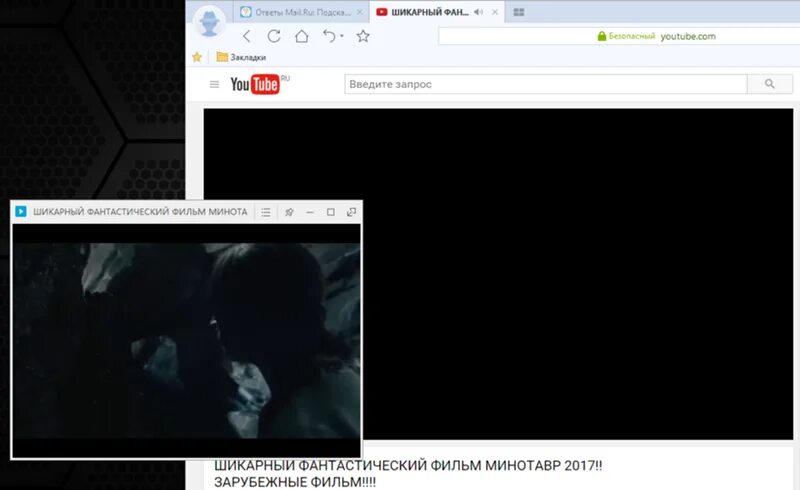Click the video title ШИКАРНЫЙ ФАНТАСТИЧЕСКИЙ ФИЛЬМ МИНОТАВР 2017

(408, 474)
